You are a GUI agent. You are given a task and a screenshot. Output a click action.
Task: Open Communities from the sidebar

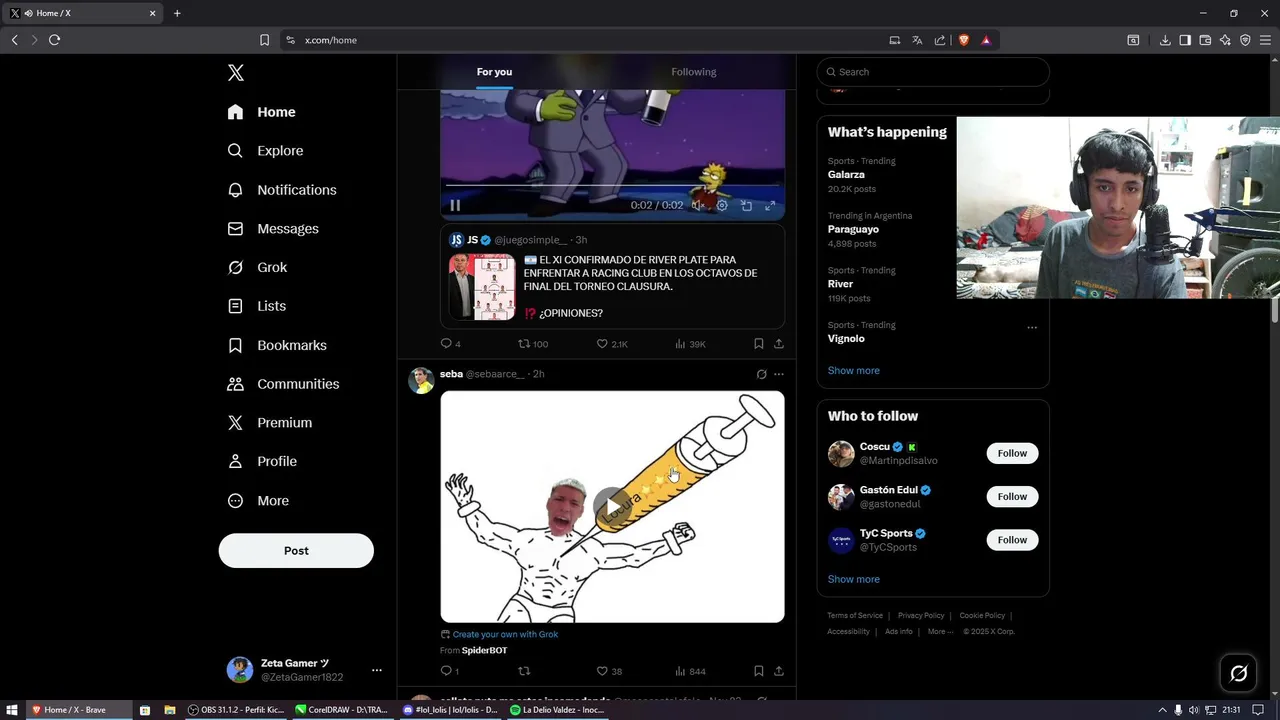click(283, 384)
